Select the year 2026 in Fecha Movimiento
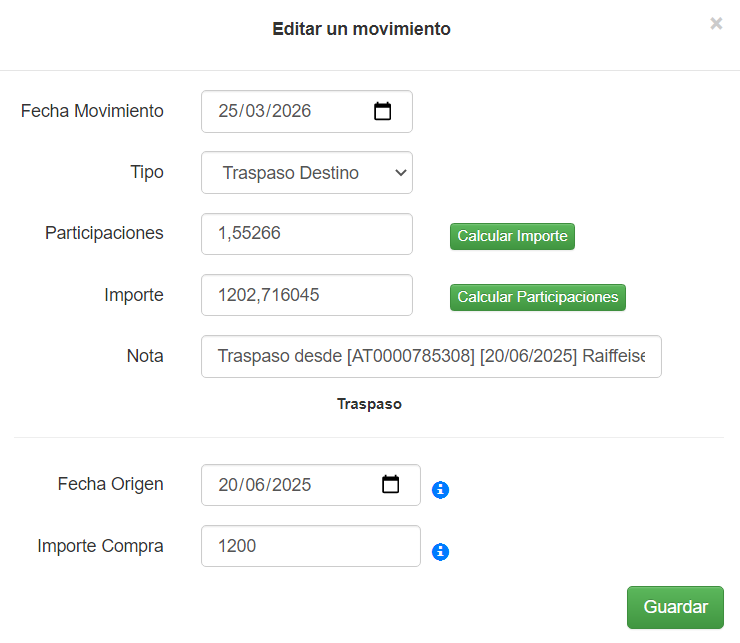This screenshot has height=643, width=740. pos(290,111)
